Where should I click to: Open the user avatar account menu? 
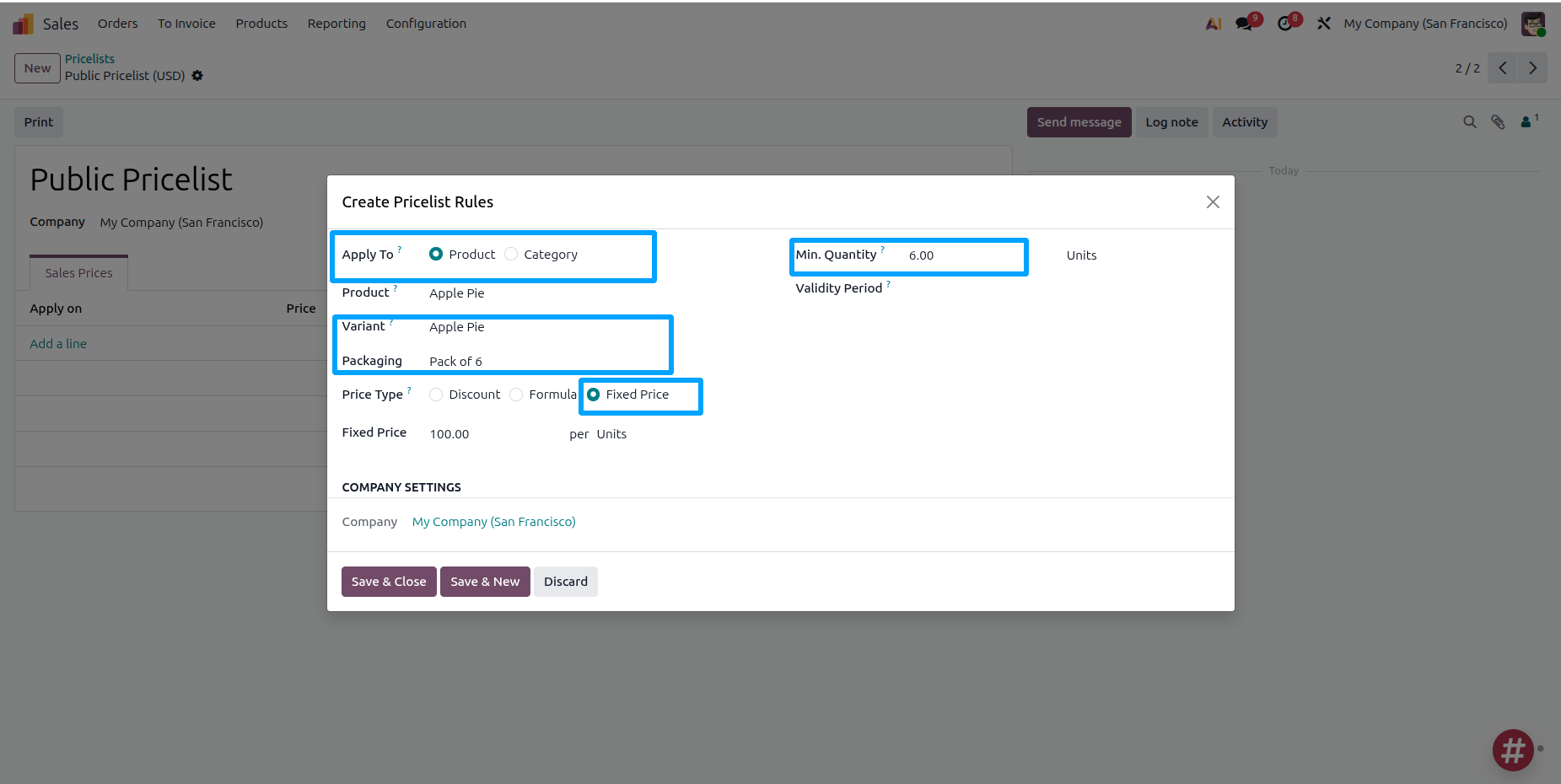tap(1533, 23)
